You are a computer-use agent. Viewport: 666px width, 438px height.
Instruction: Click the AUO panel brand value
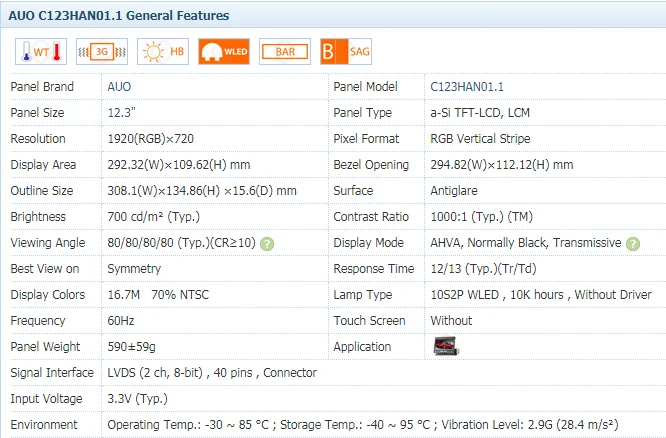pyautogui.click(x=119, y=87)
